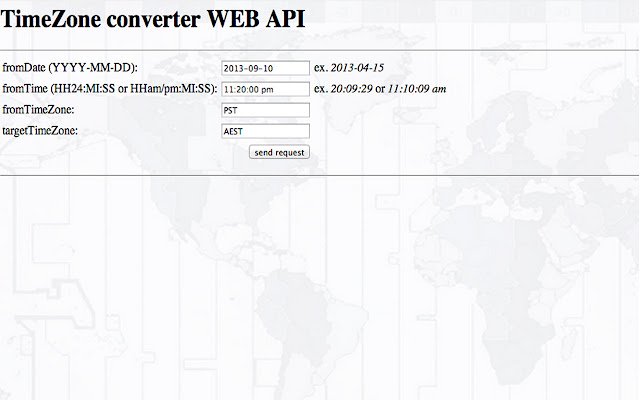Click the example time 11:10:09 am

point(417,89)
